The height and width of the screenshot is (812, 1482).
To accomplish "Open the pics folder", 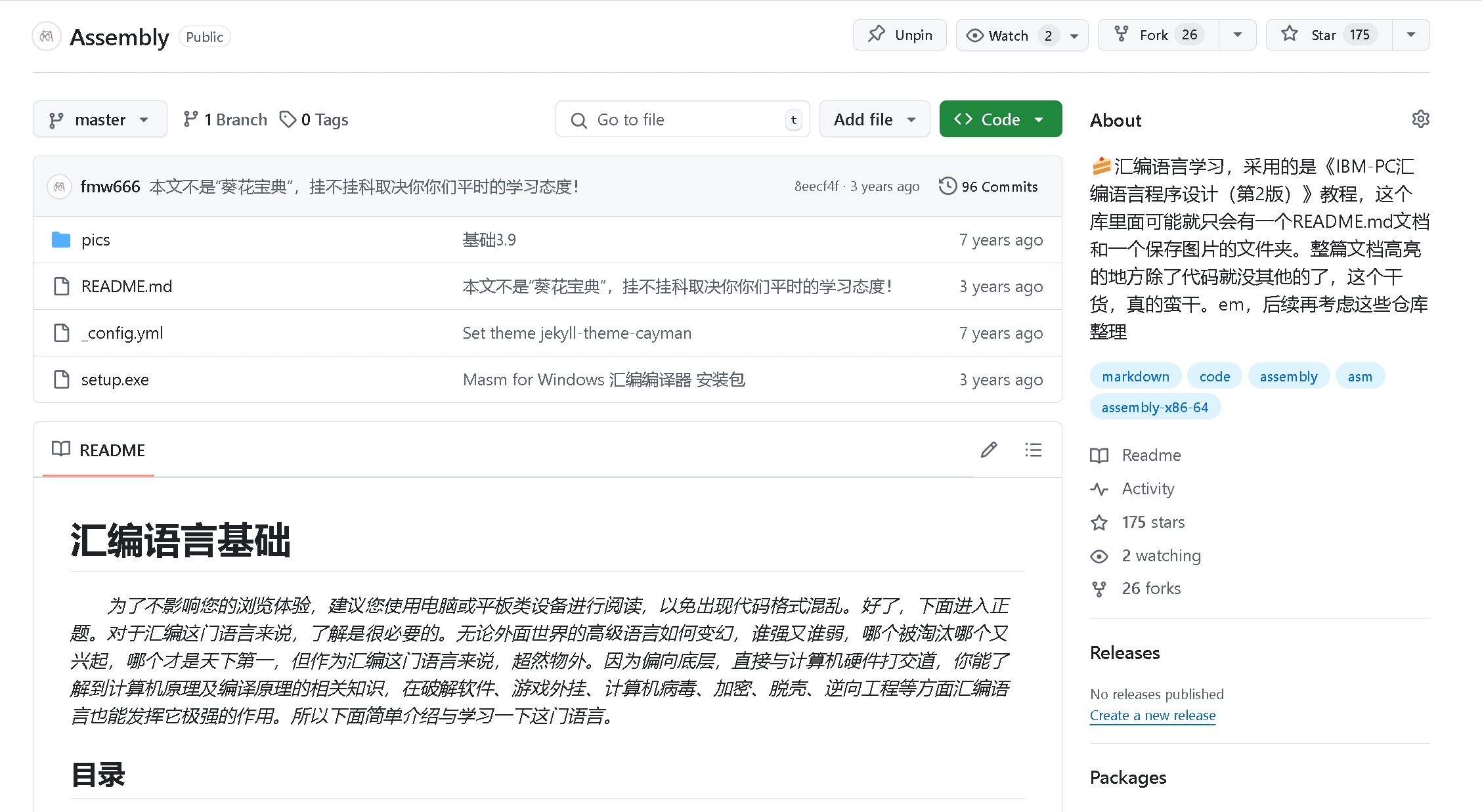I will (96, 240).
